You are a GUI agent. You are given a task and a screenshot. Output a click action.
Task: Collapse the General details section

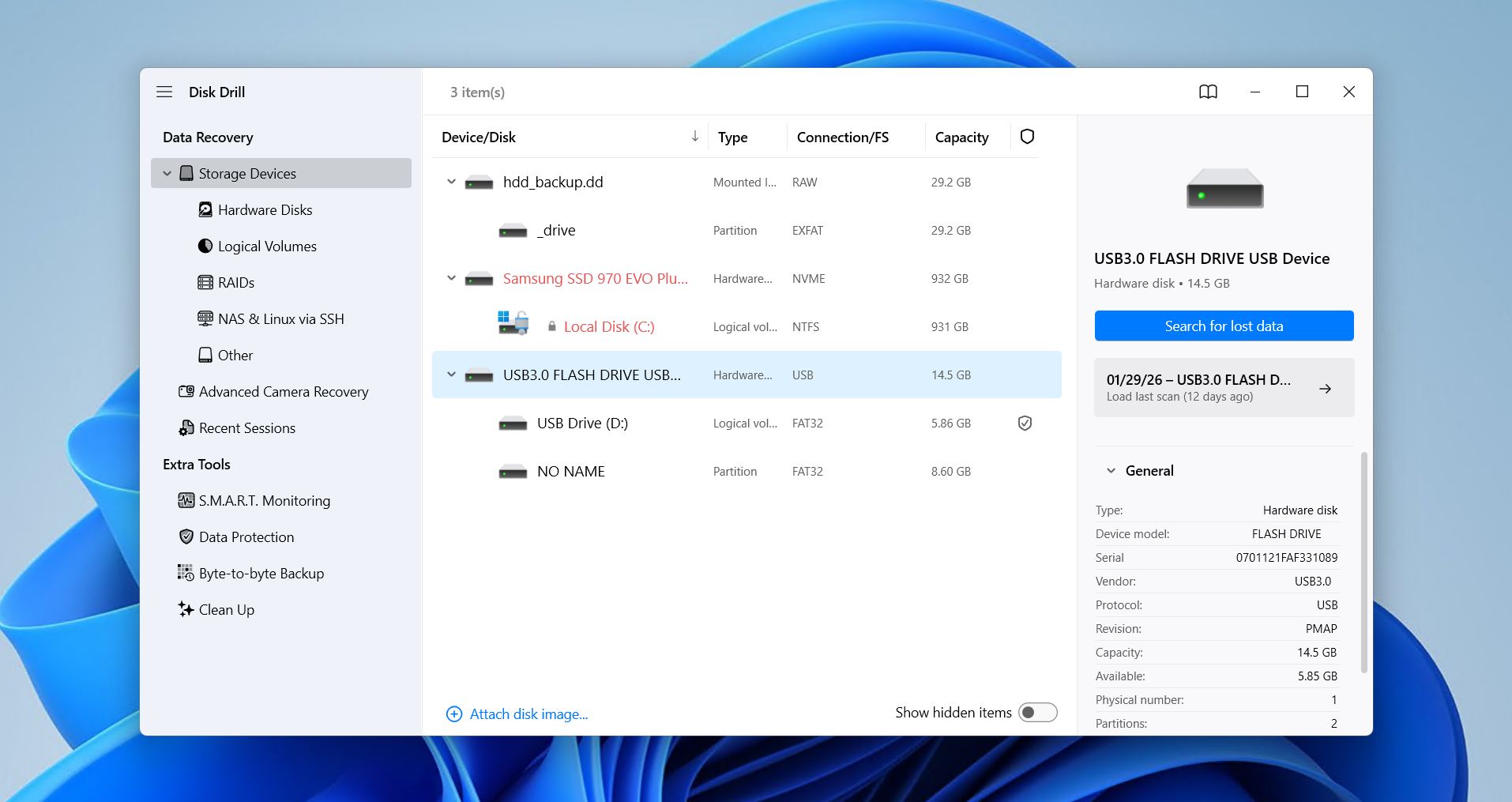tap(1111, 471)
